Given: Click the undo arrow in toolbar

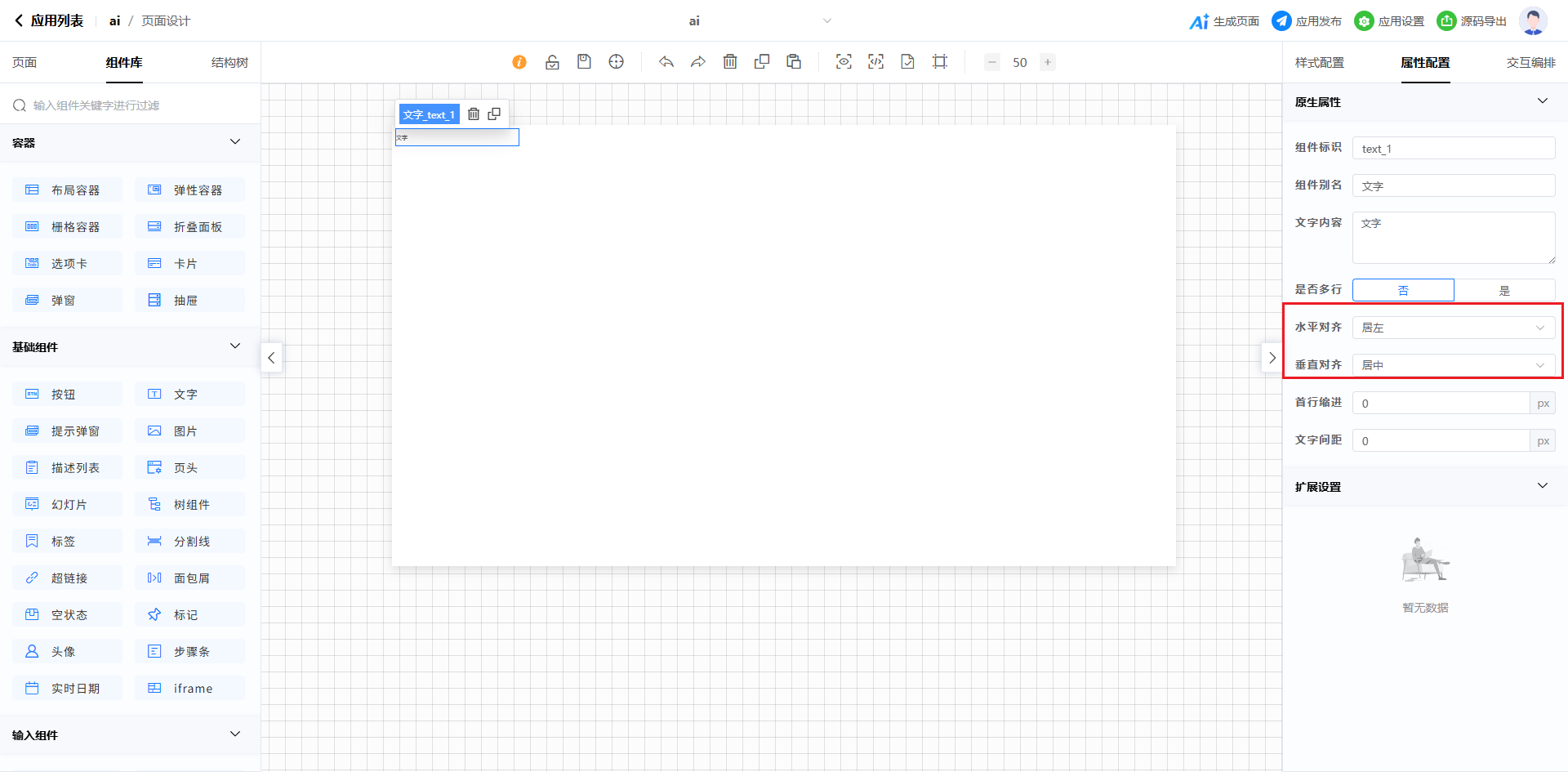Looking at the screenshot, I should pos(666,62).
